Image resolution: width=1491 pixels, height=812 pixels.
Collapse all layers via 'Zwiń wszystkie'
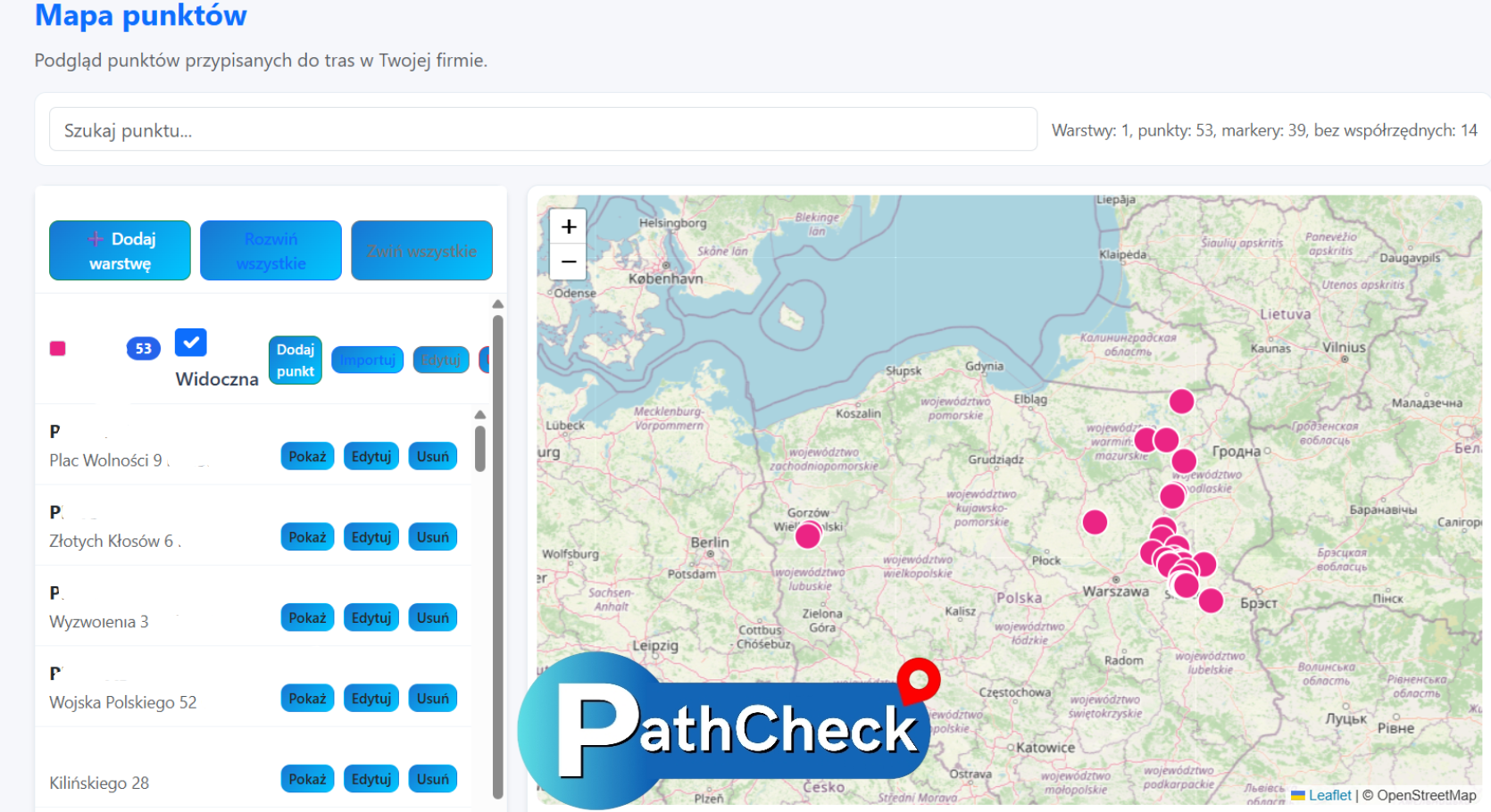pyautogui.click(x=421, y=250)
